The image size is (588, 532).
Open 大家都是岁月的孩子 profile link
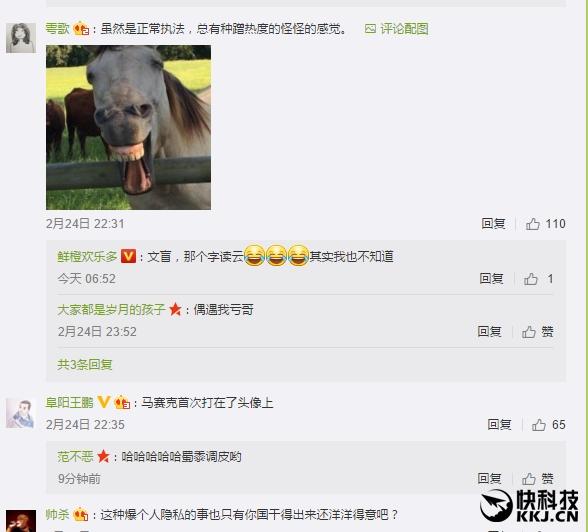coord(111,310)
